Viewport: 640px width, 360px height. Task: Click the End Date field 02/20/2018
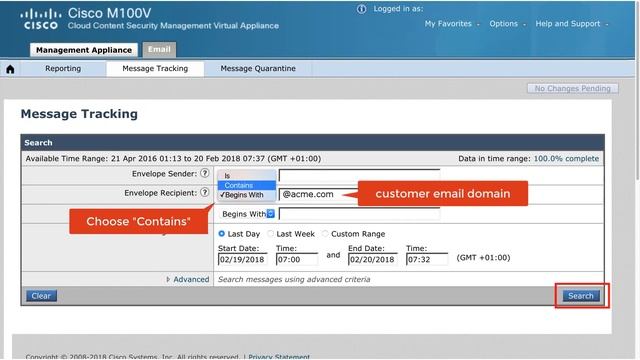372,260
